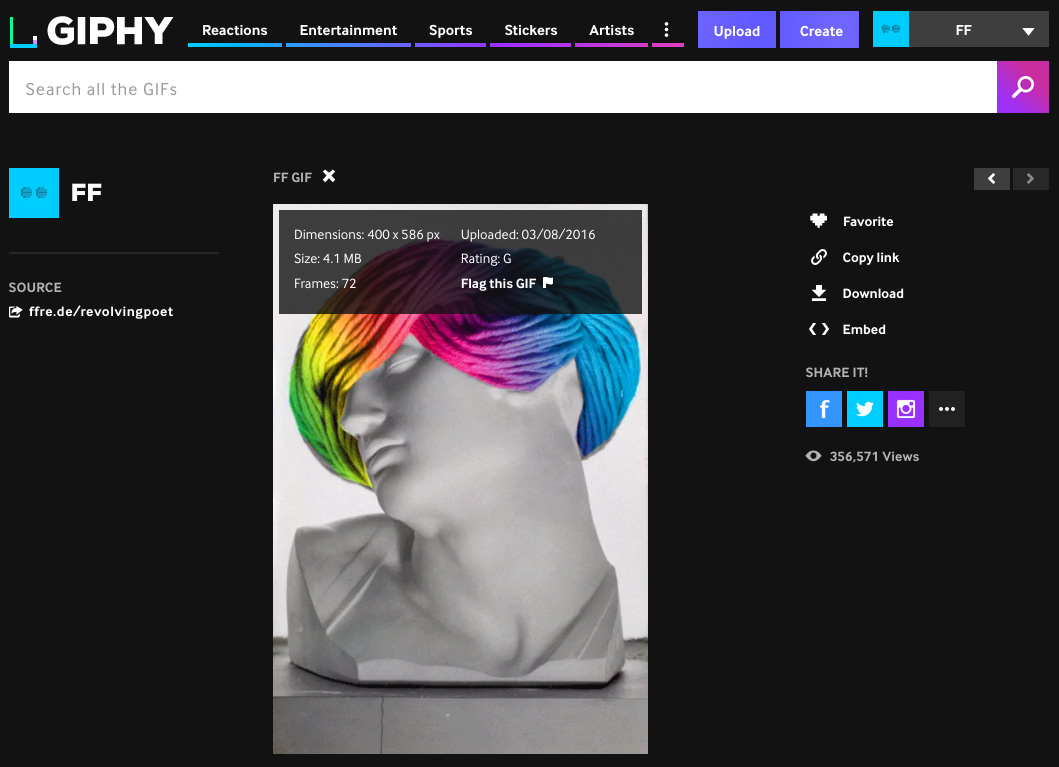Open the FF channel avatar on left
This screenshot has width=1059, height=767.
(34, 193)
